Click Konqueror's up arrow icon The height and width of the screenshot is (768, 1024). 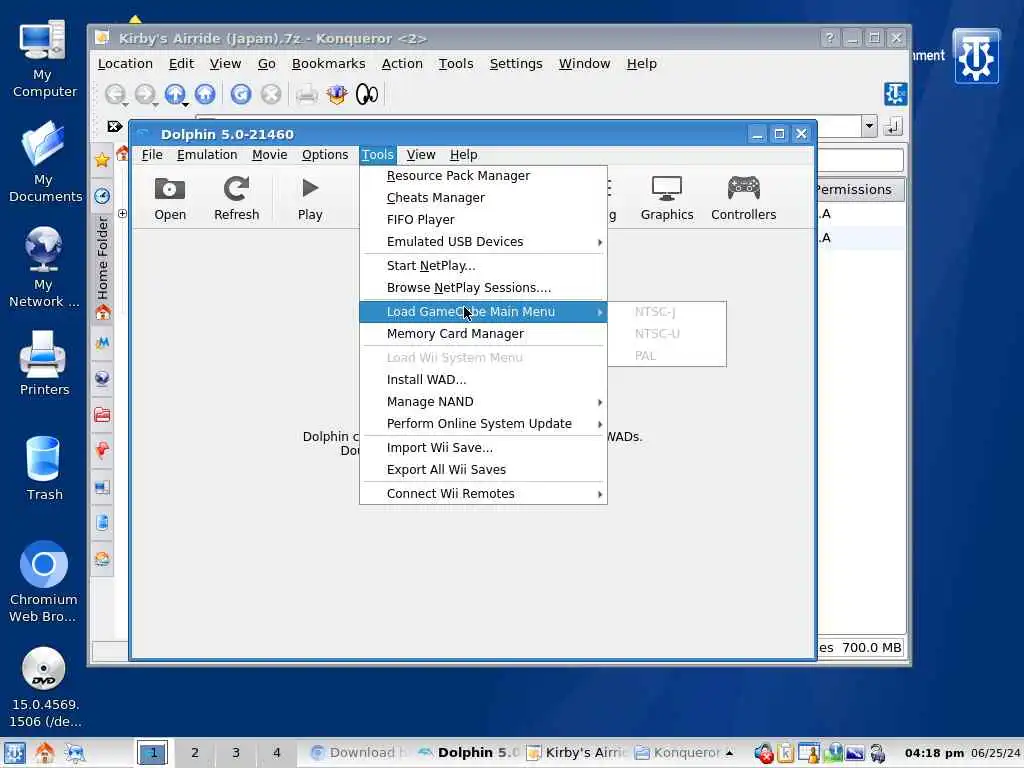pos(175,94)
